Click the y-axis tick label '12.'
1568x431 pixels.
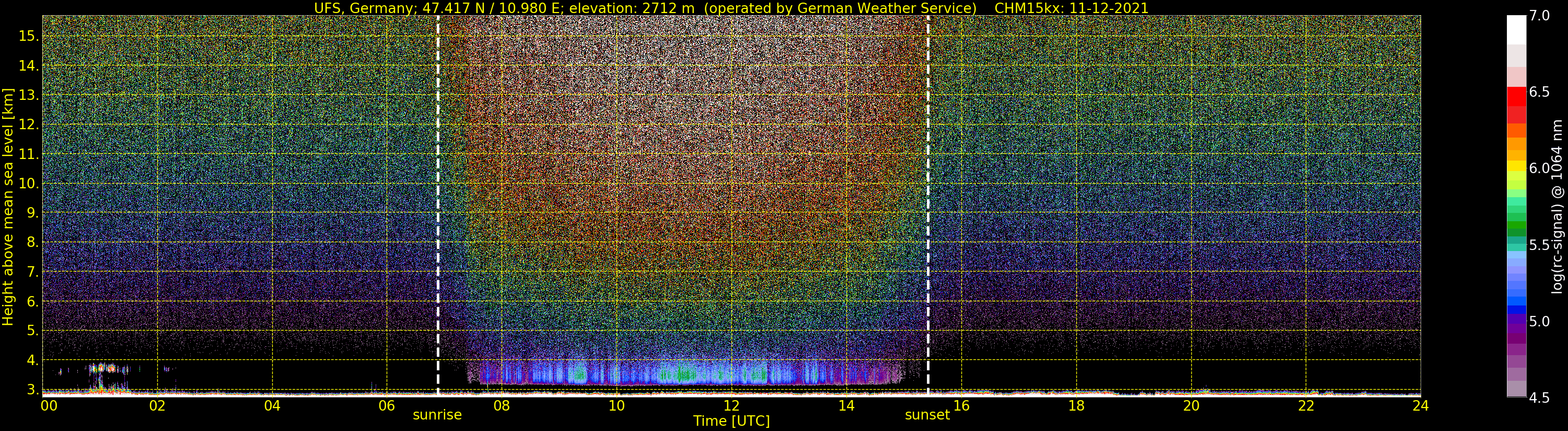pos(29,125)
